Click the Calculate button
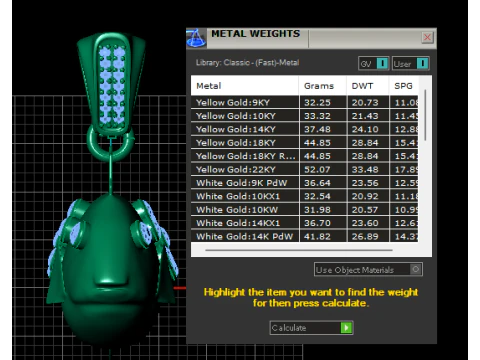The width and height of the screenshot is (480, 360). point(311,328)
